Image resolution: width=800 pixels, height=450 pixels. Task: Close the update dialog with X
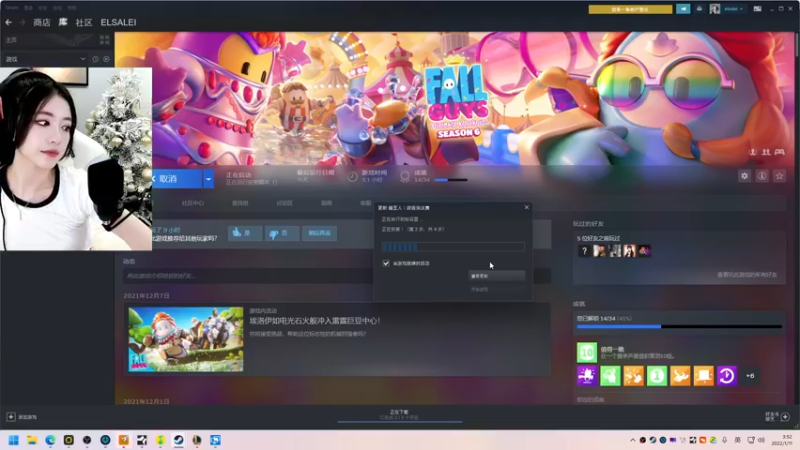tap(527, 207)
